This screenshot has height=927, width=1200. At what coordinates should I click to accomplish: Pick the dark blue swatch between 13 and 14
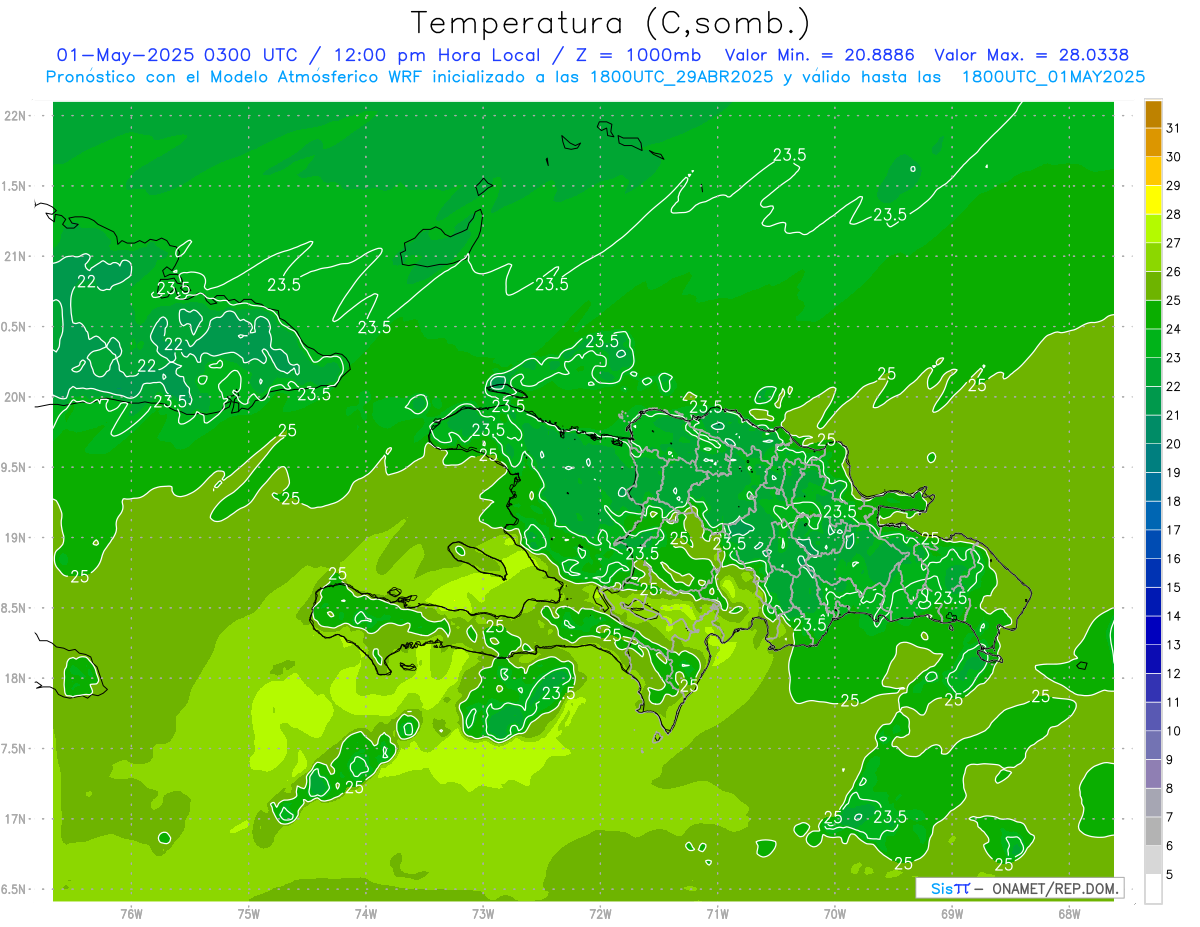click(x=1153, y=630)
